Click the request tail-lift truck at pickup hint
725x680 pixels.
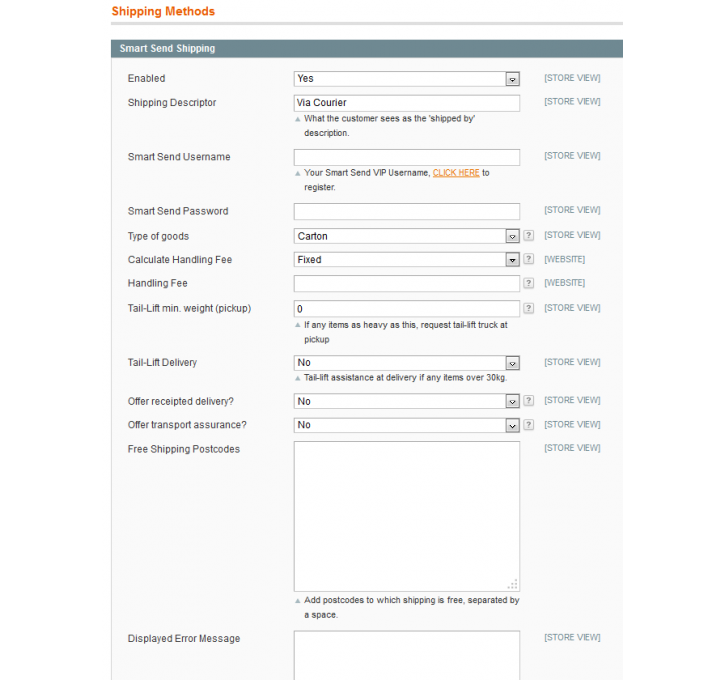pyautogui.click(x=406, y=332)
